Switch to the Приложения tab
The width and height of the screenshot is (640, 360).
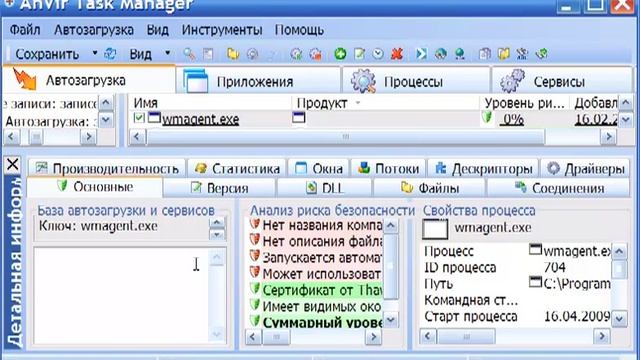pos(258,81)
